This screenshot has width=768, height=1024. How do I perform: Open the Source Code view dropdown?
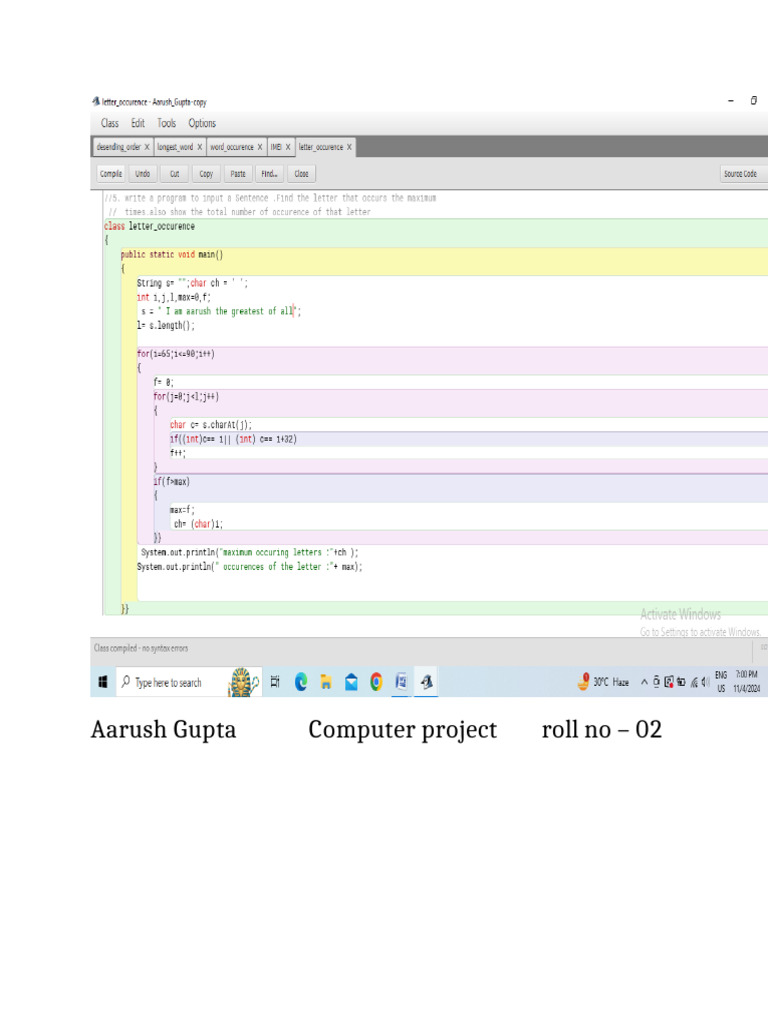click(743, 174)
